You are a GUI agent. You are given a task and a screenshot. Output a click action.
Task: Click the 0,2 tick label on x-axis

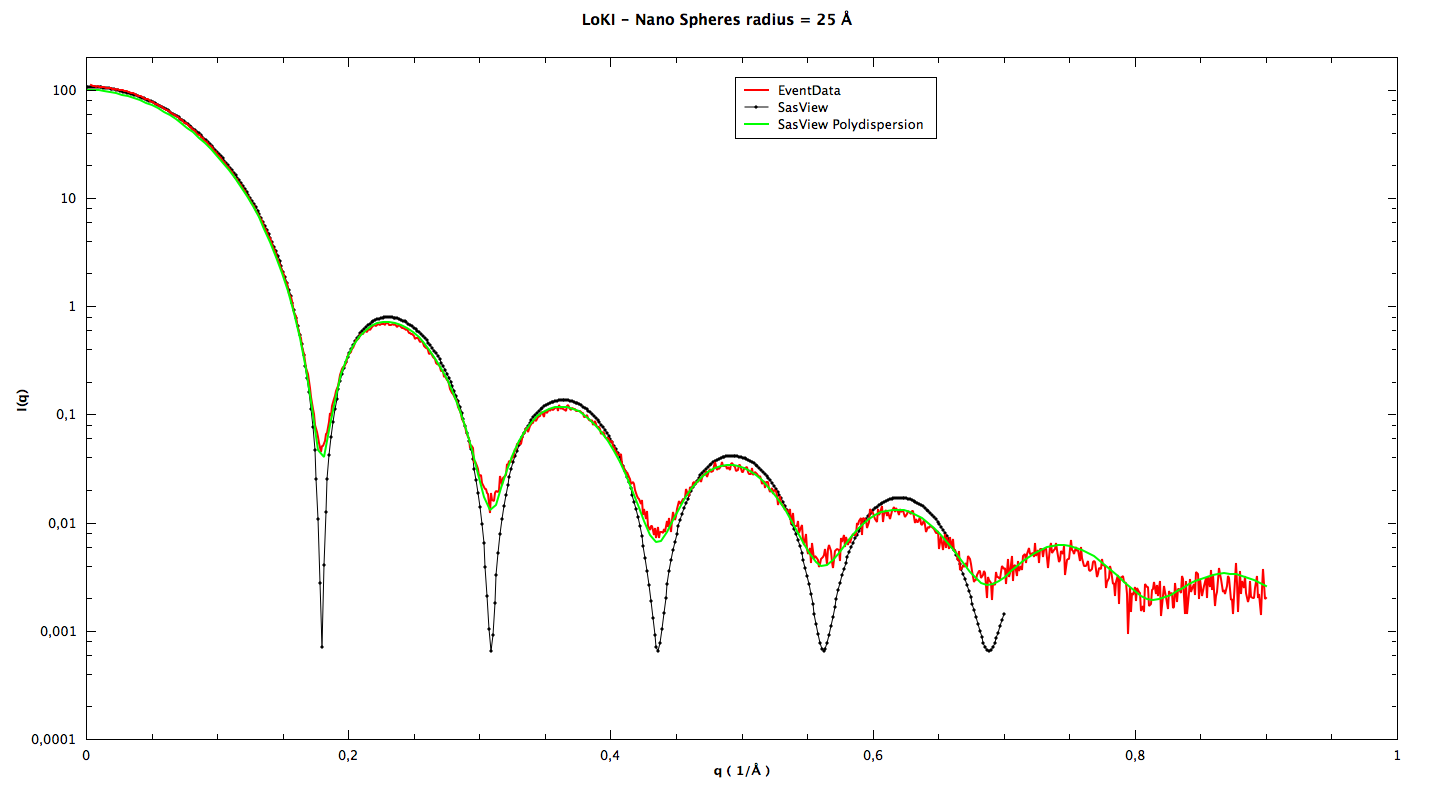(x=348, y=755)
